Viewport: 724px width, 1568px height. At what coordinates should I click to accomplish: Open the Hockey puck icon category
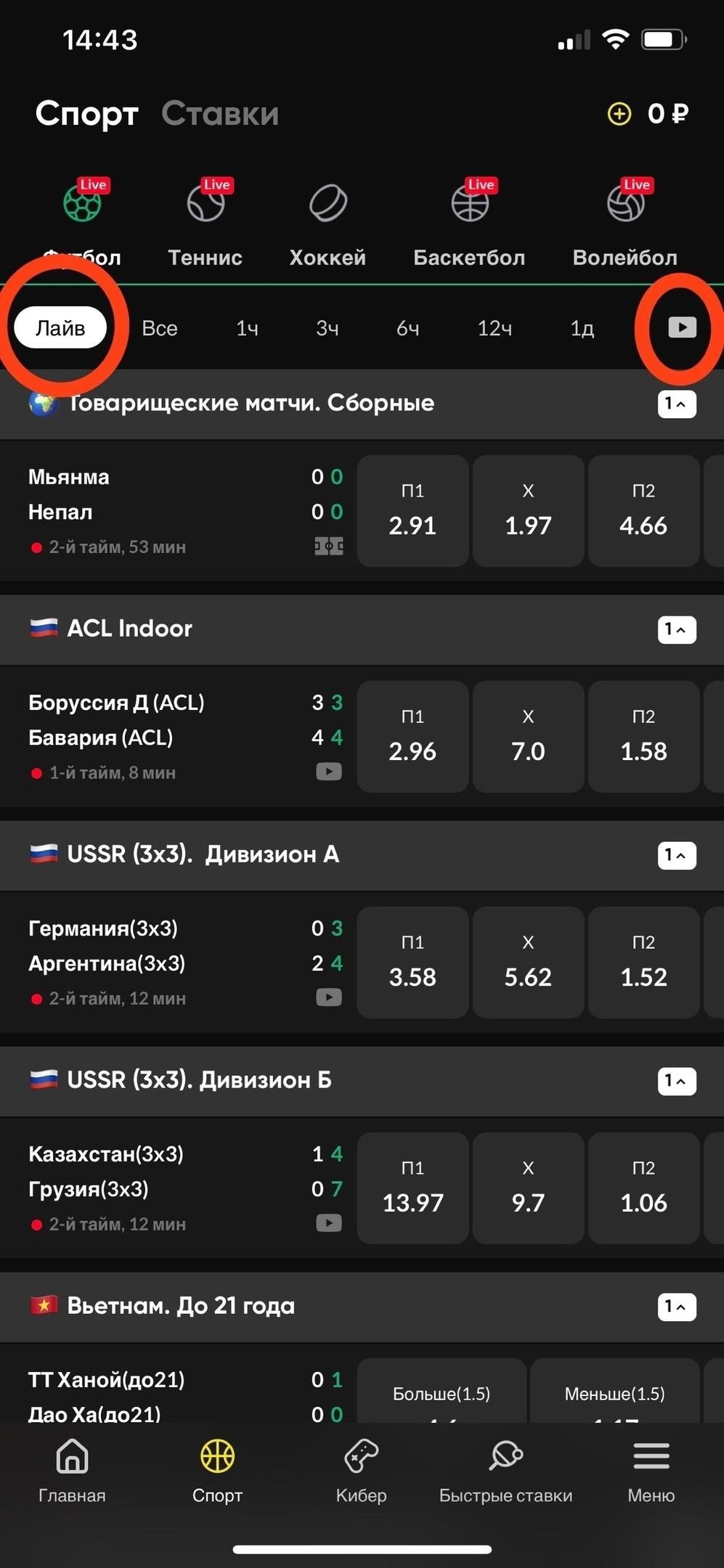(x=328, y=203)
